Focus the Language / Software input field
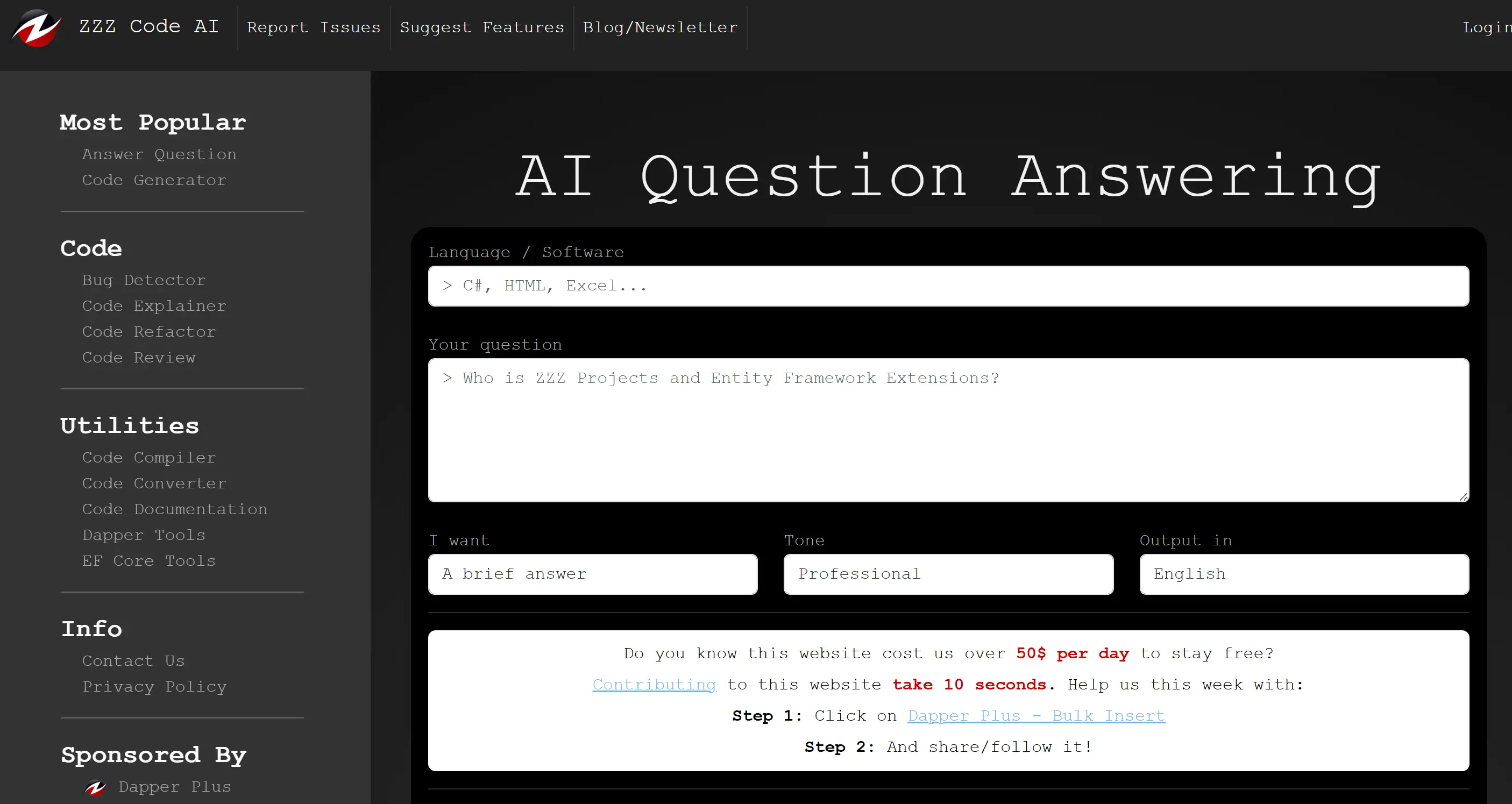Viewport: 1512px width, 804px height. (x=948, y=286)
